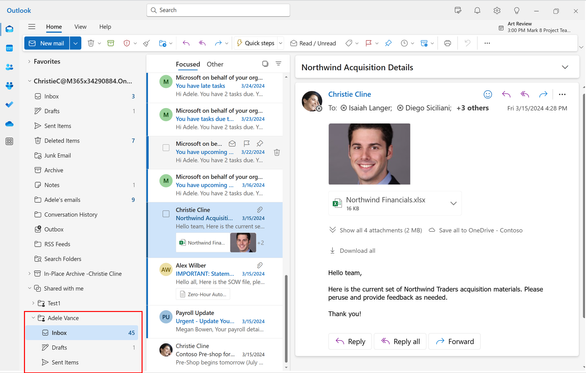
Task: Click the Reply all button below the message
Action: 400,341
